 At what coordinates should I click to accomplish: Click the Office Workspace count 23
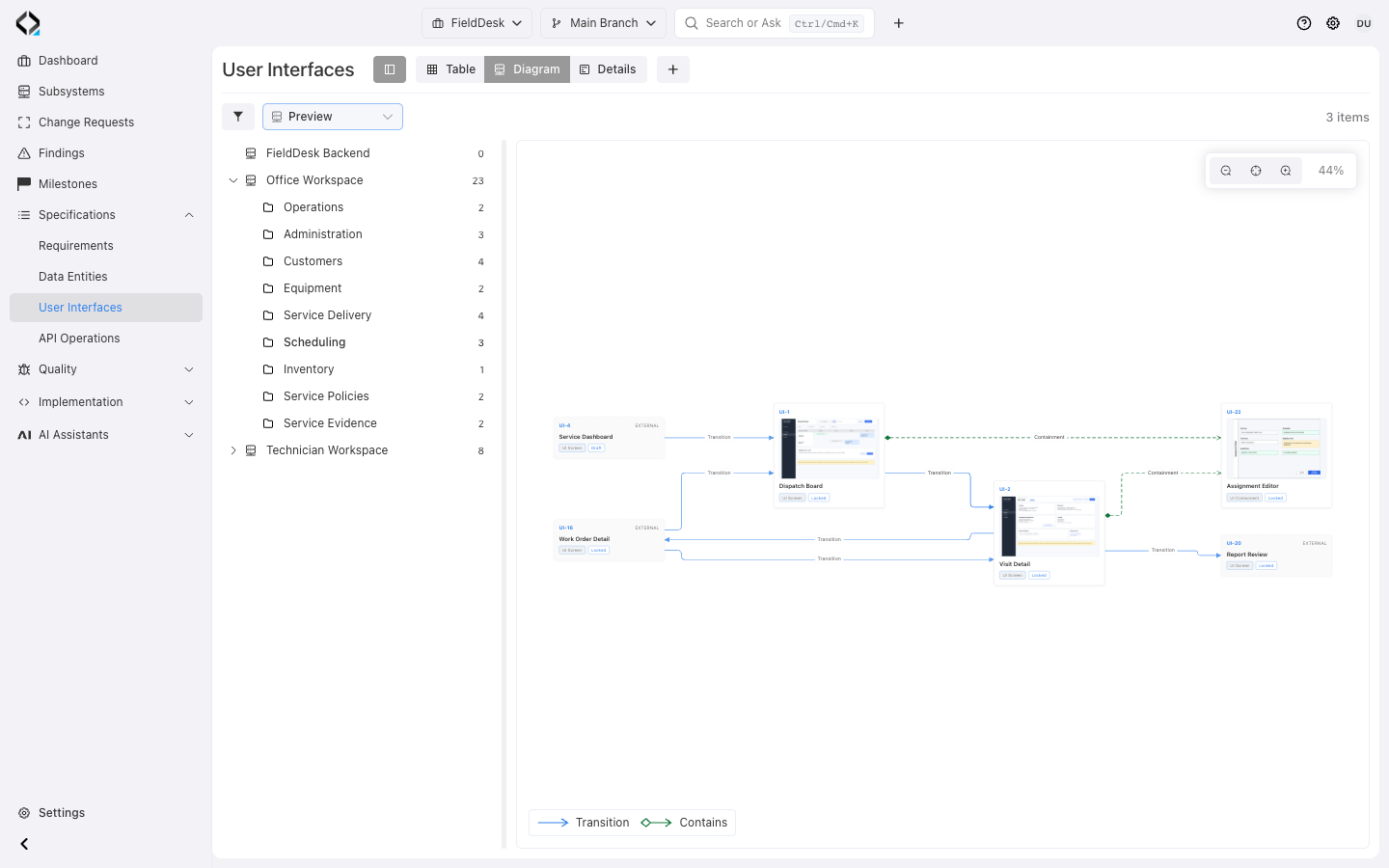point(478,181)
